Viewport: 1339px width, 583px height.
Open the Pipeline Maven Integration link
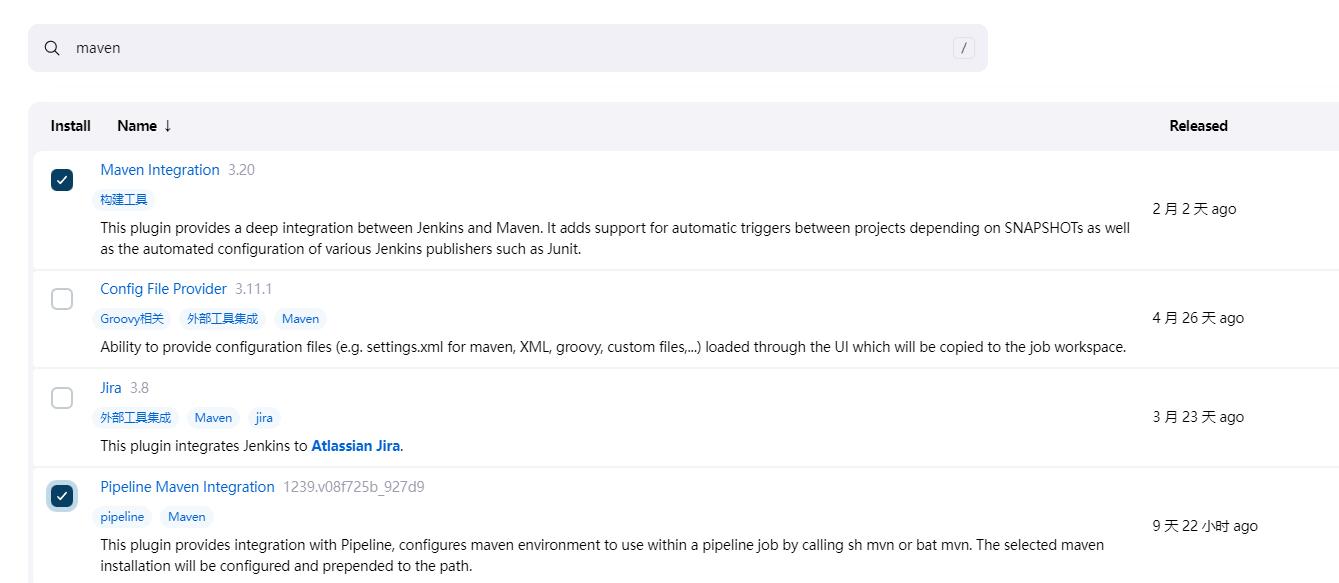(187, 487)
